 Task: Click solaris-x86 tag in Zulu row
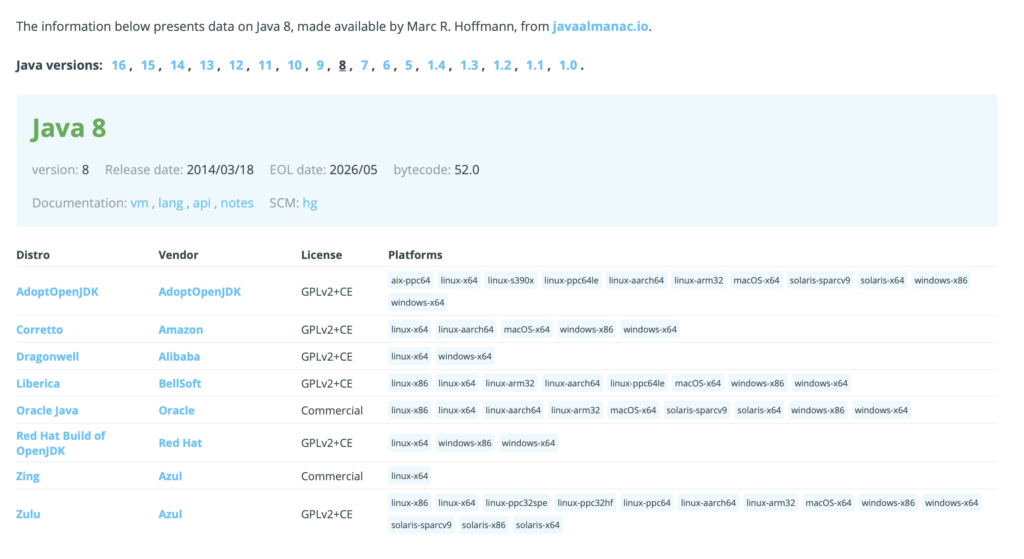point(484,524)
